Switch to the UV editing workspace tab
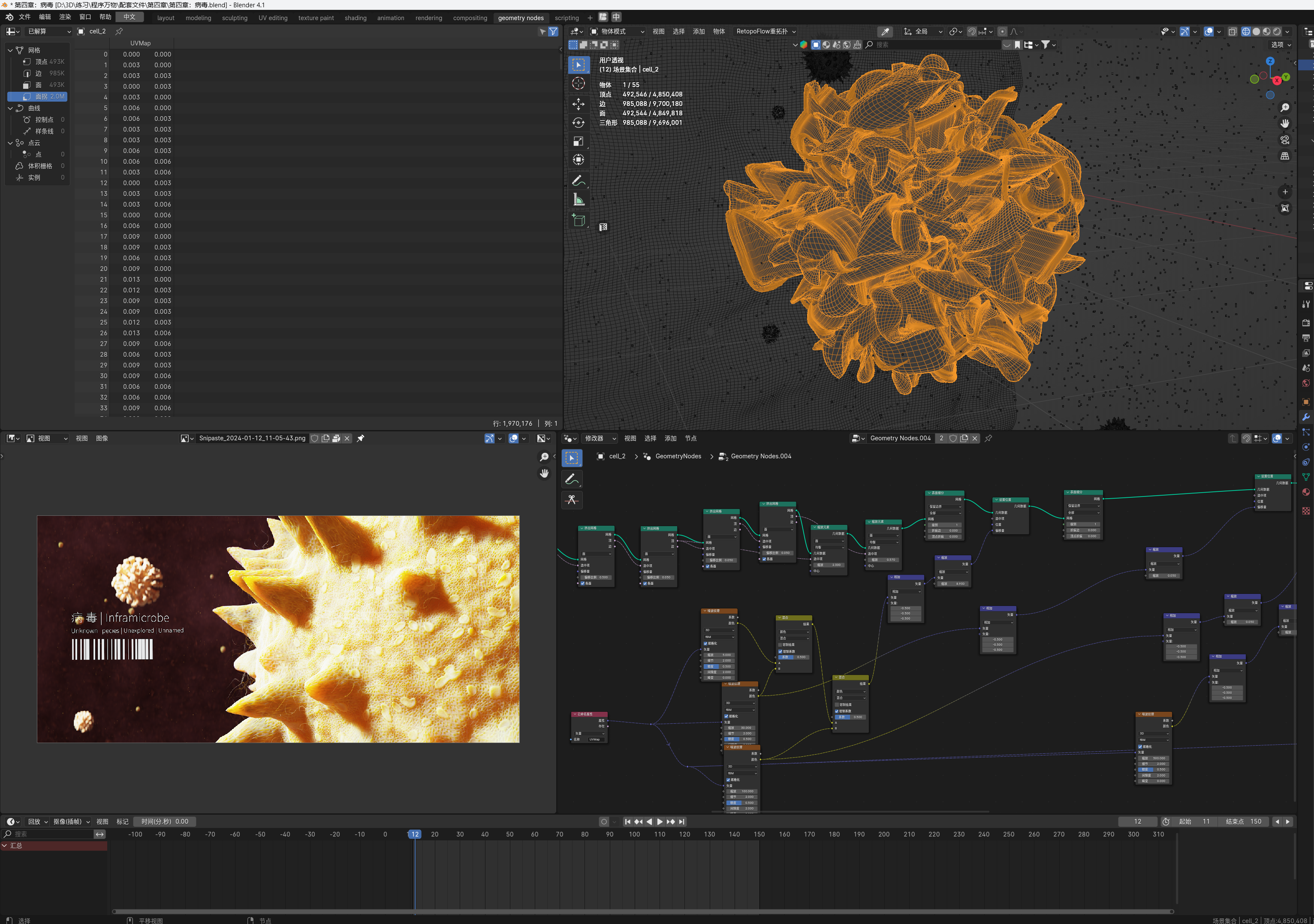1314x924 pixels. (x=273, y=18)
